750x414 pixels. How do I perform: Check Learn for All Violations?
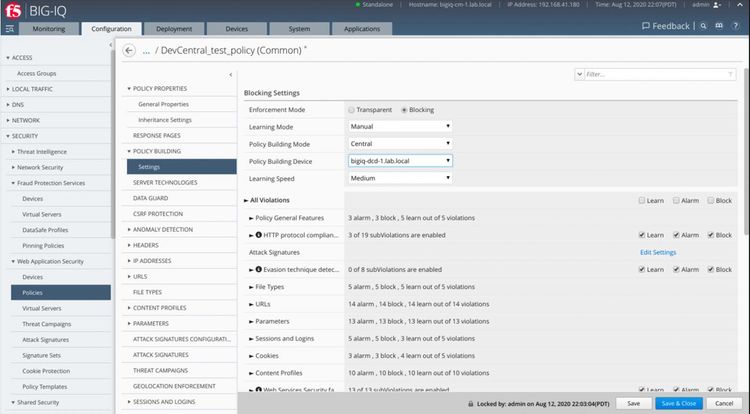coord(642,200)
